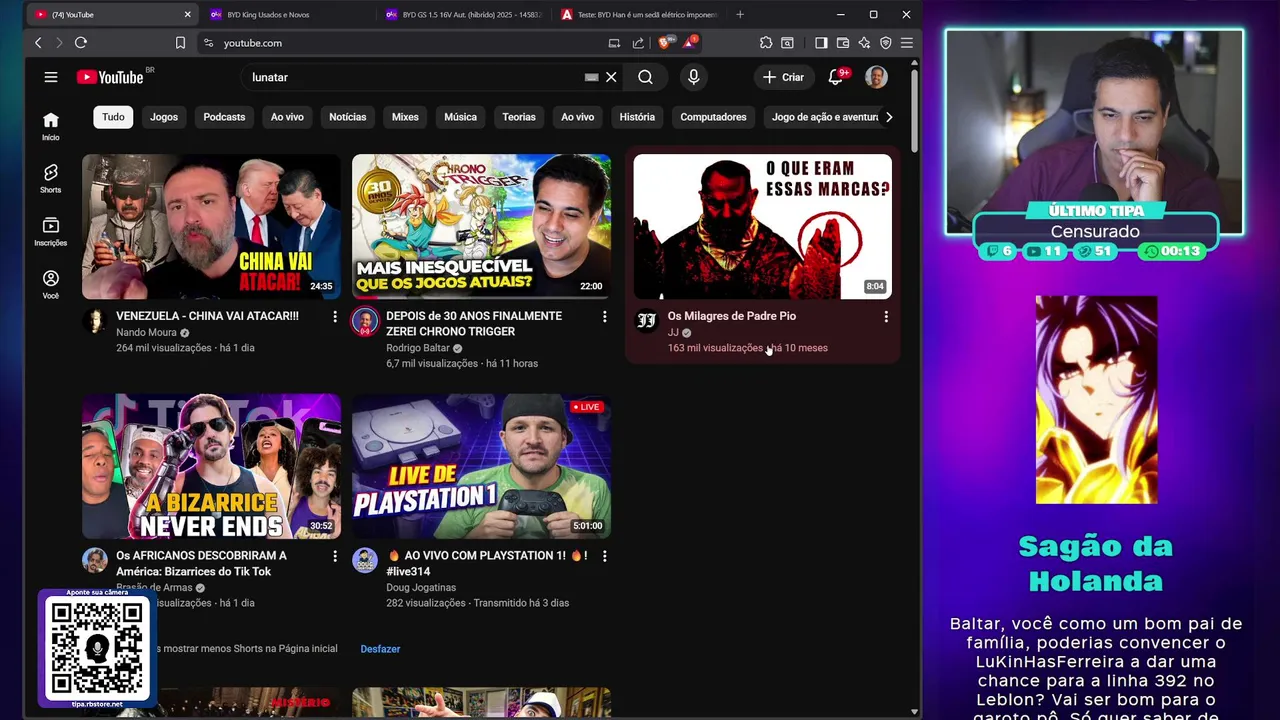Open a new browser tab
1280x720 pixels.
tap(740, 15)
